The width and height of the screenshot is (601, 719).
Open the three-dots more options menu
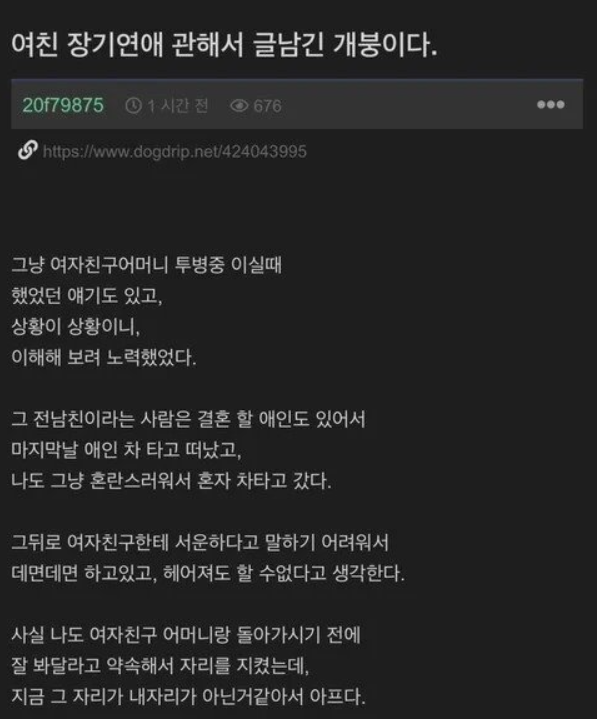pos(551,105)
